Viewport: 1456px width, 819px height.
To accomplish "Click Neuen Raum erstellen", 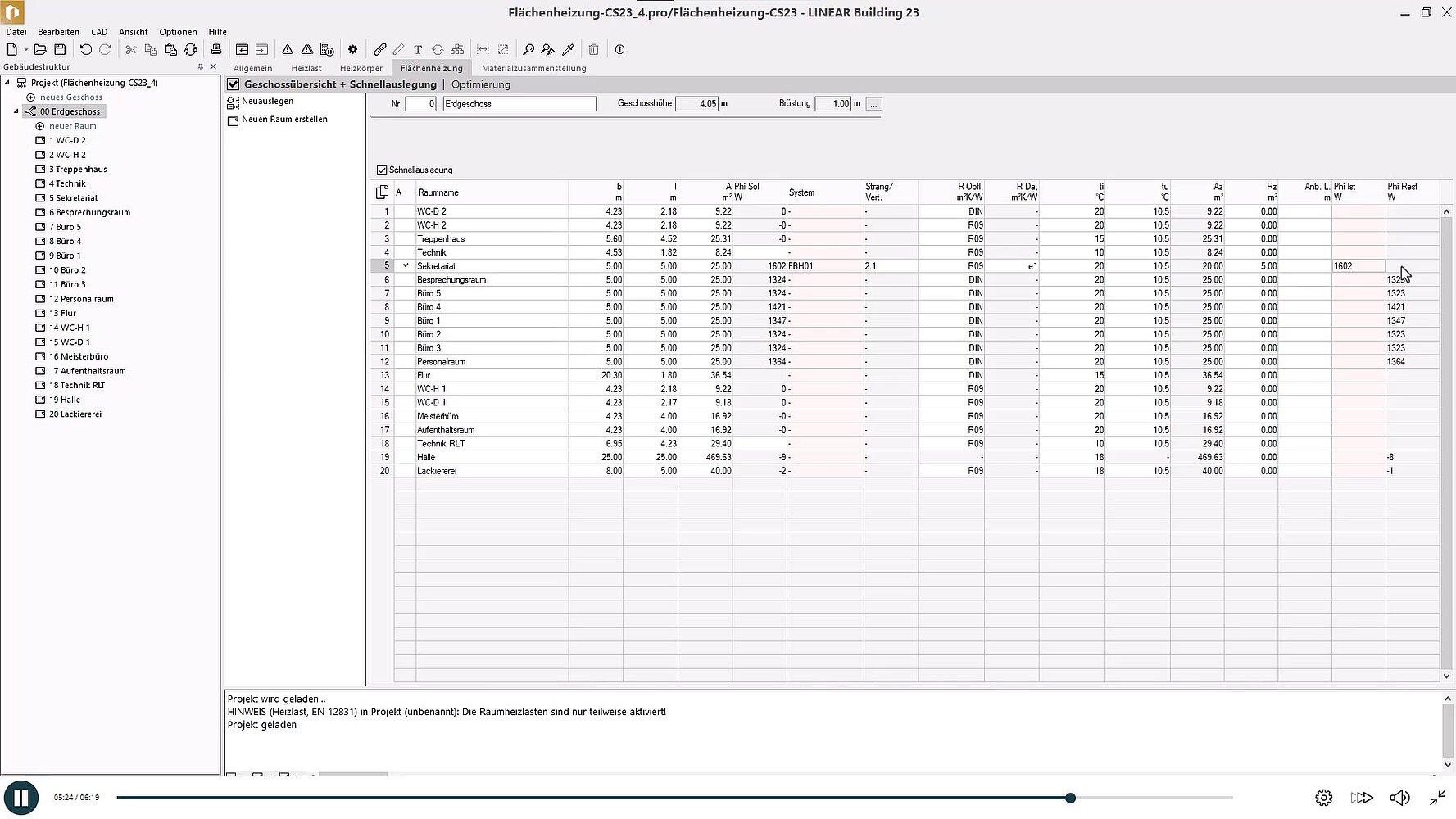I will tap(284, 120).
